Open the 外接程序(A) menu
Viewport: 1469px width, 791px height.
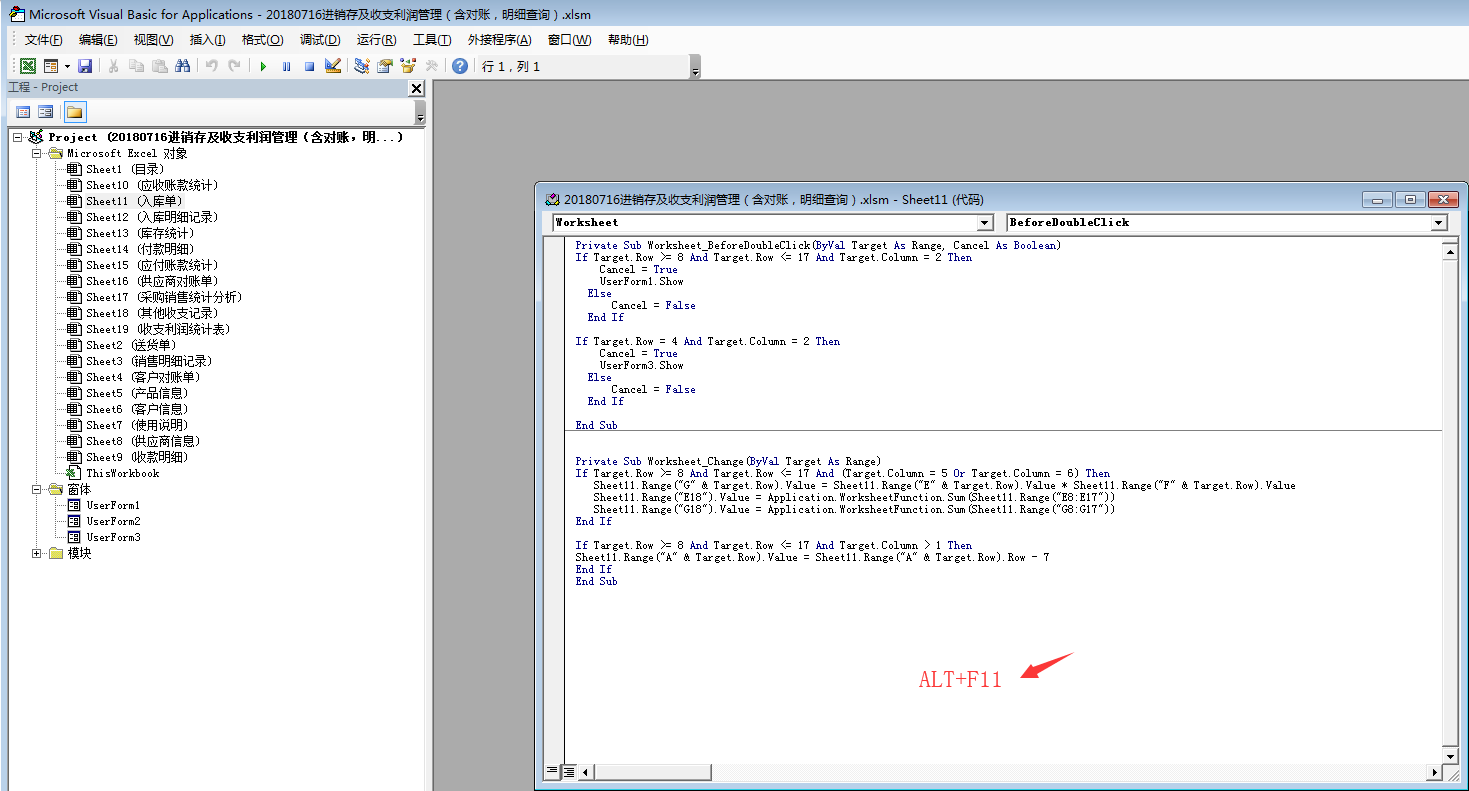pyautogui.click(x=499, y=40)
